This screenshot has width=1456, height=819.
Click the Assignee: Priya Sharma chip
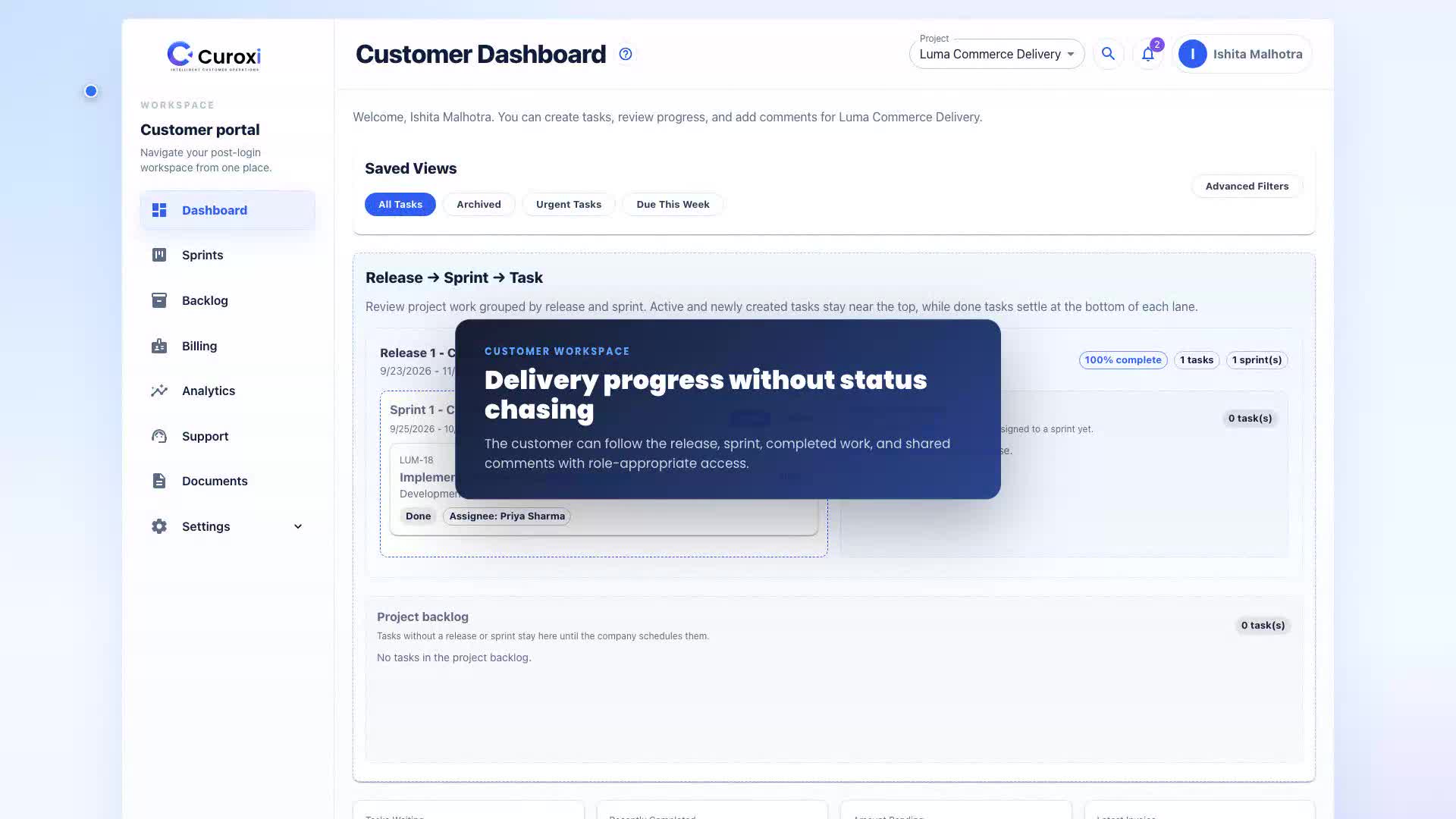[x=507, y=516]
